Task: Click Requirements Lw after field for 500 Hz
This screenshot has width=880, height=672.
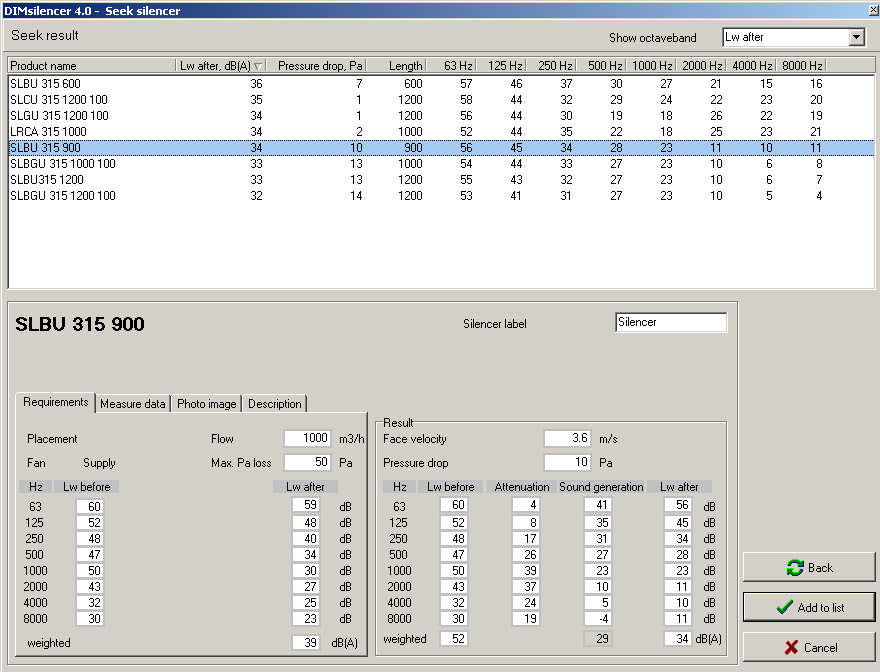Action: tap(306, 555)
